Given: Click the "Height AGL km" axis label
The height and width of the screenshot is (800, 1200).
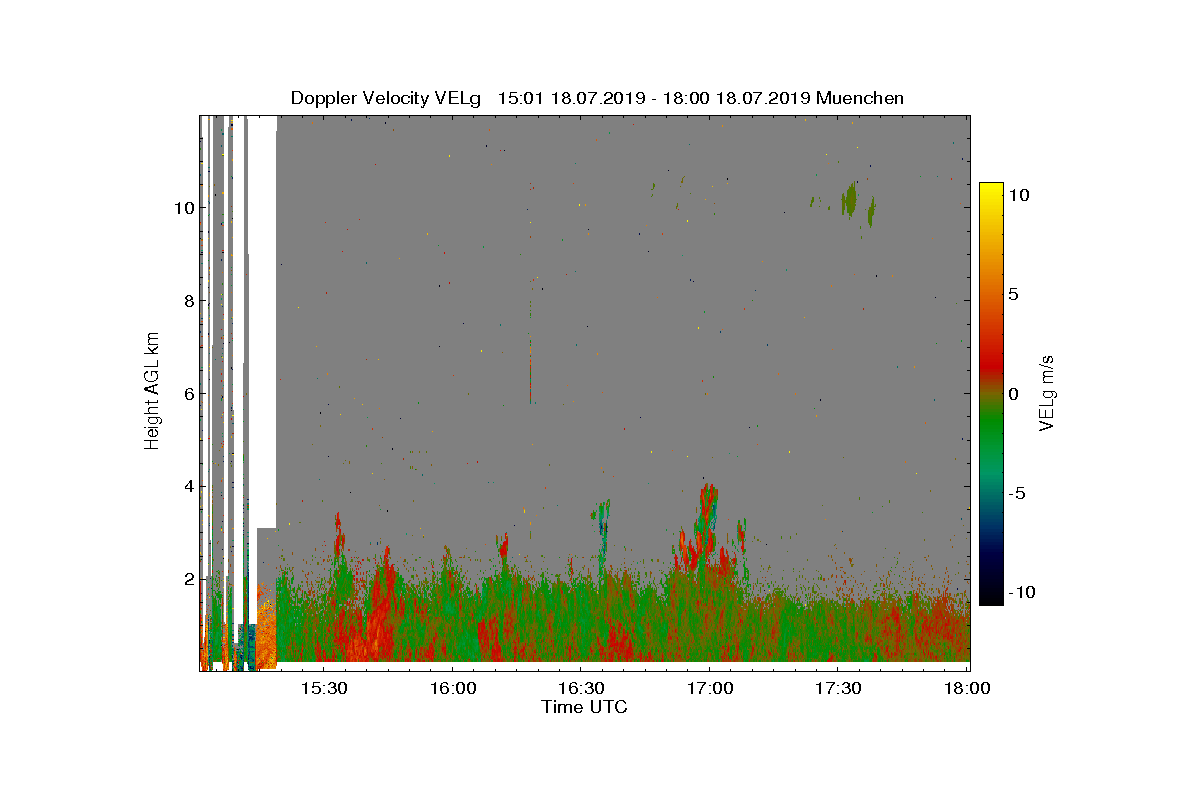Looking at the screenshot, I should click(152, 393).
